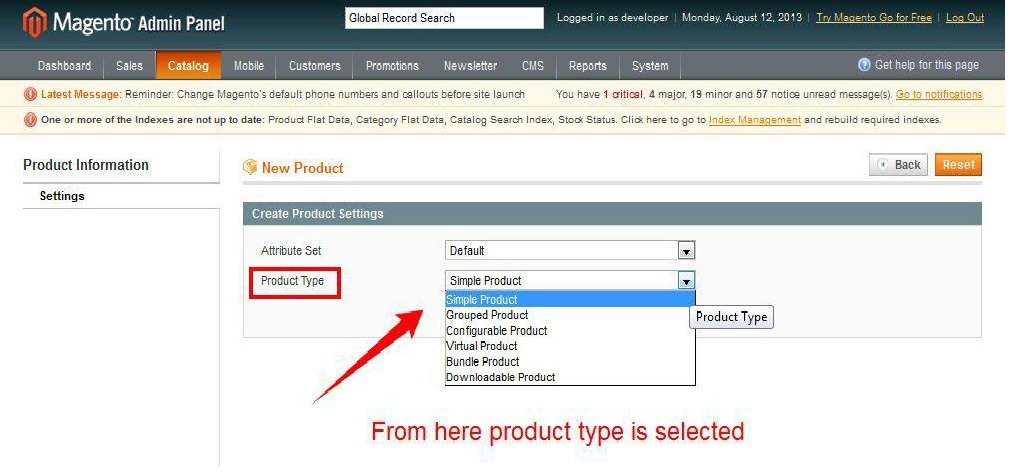Click 'Logged in as developer' text
Screen dimensions: 1015x472
coord(612,17)
